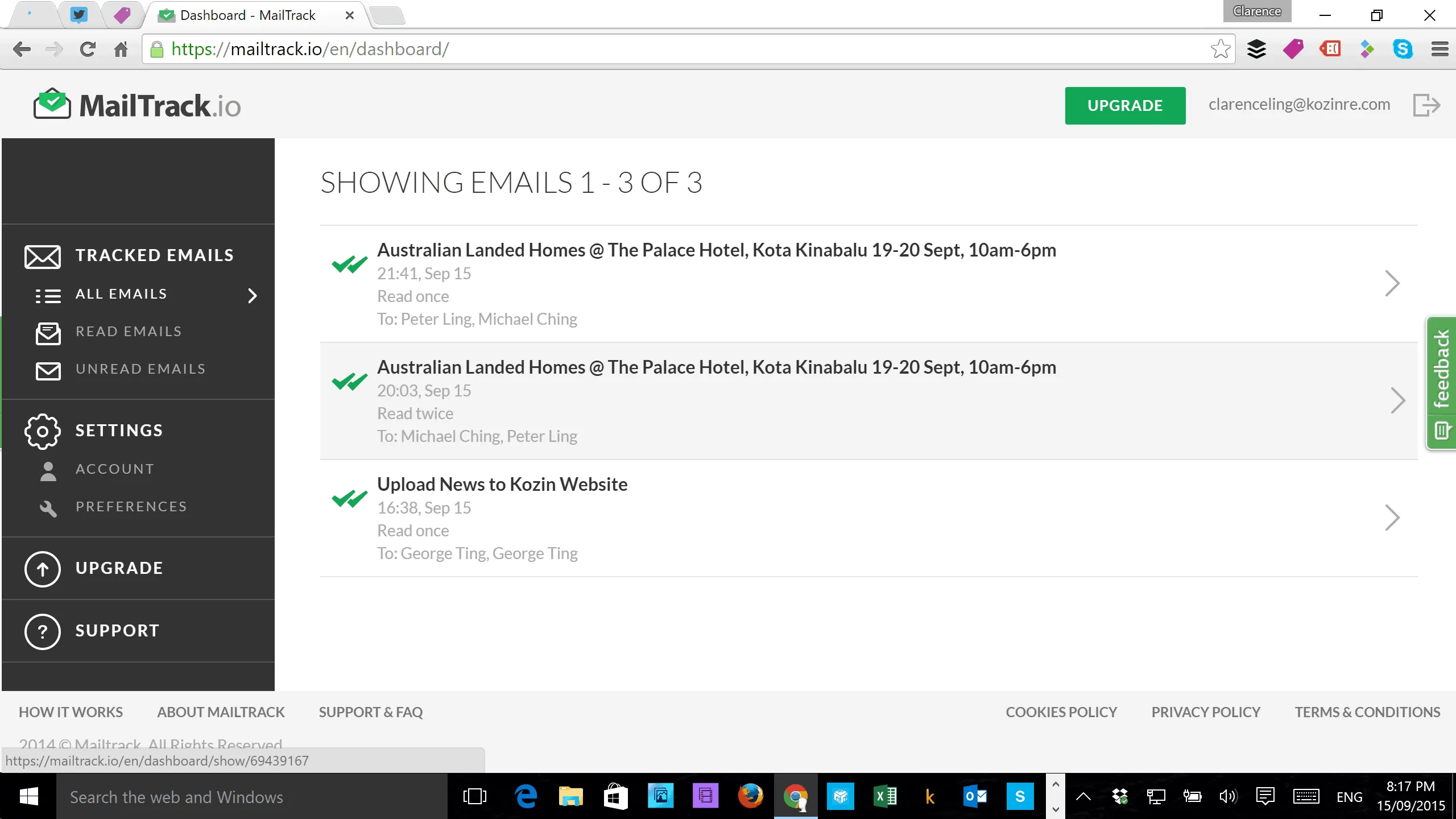Open the Terms & Conditions footer link
This screenshot has height=819, width=1456.
click(x=1367, y=712)
